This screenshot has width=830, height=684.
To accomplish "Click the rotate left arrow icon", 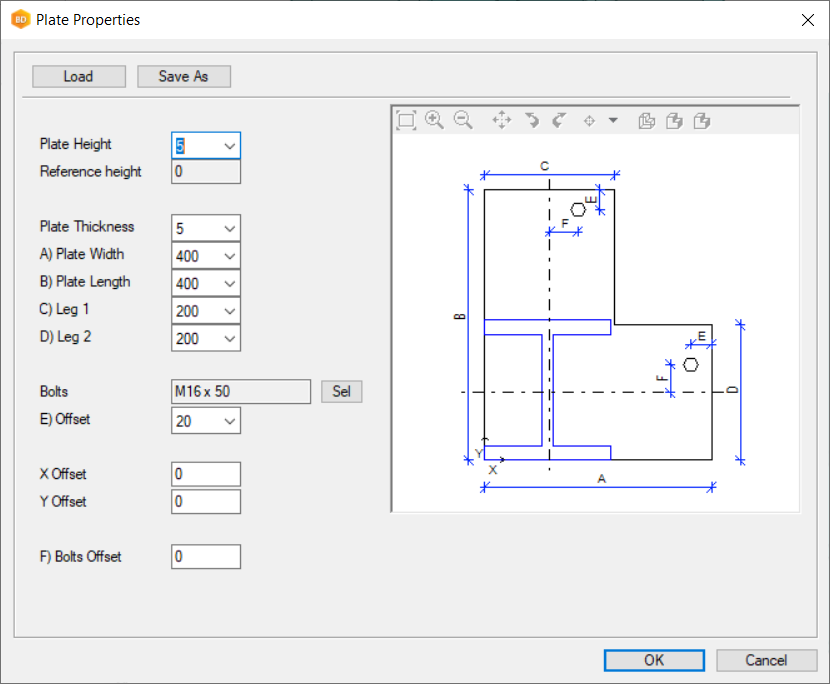I will point(532,120).
